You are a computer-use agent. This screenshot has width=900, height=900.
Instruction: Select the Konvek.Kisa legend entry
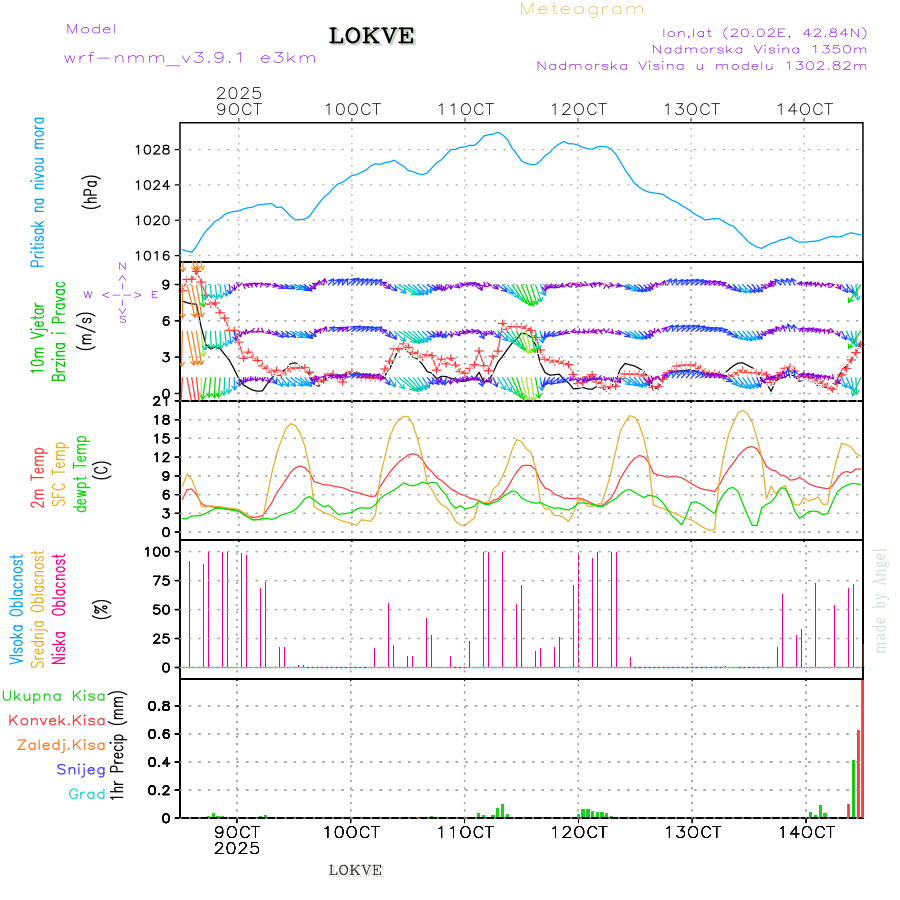point(57,720)
